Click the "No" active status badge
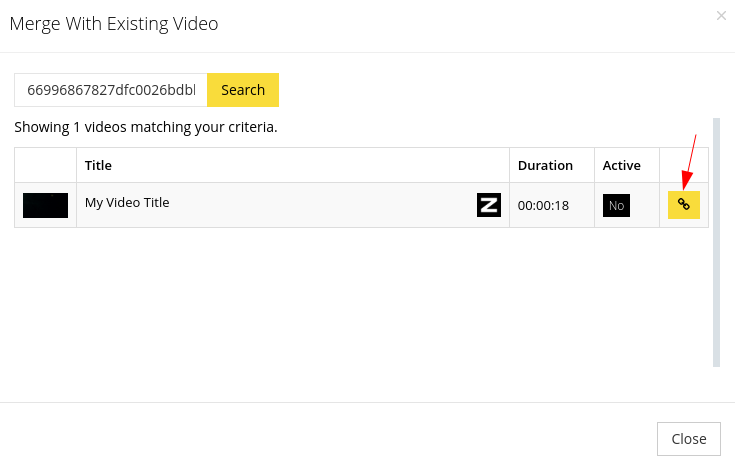This screenshot has width=735, height=474. 616,205
